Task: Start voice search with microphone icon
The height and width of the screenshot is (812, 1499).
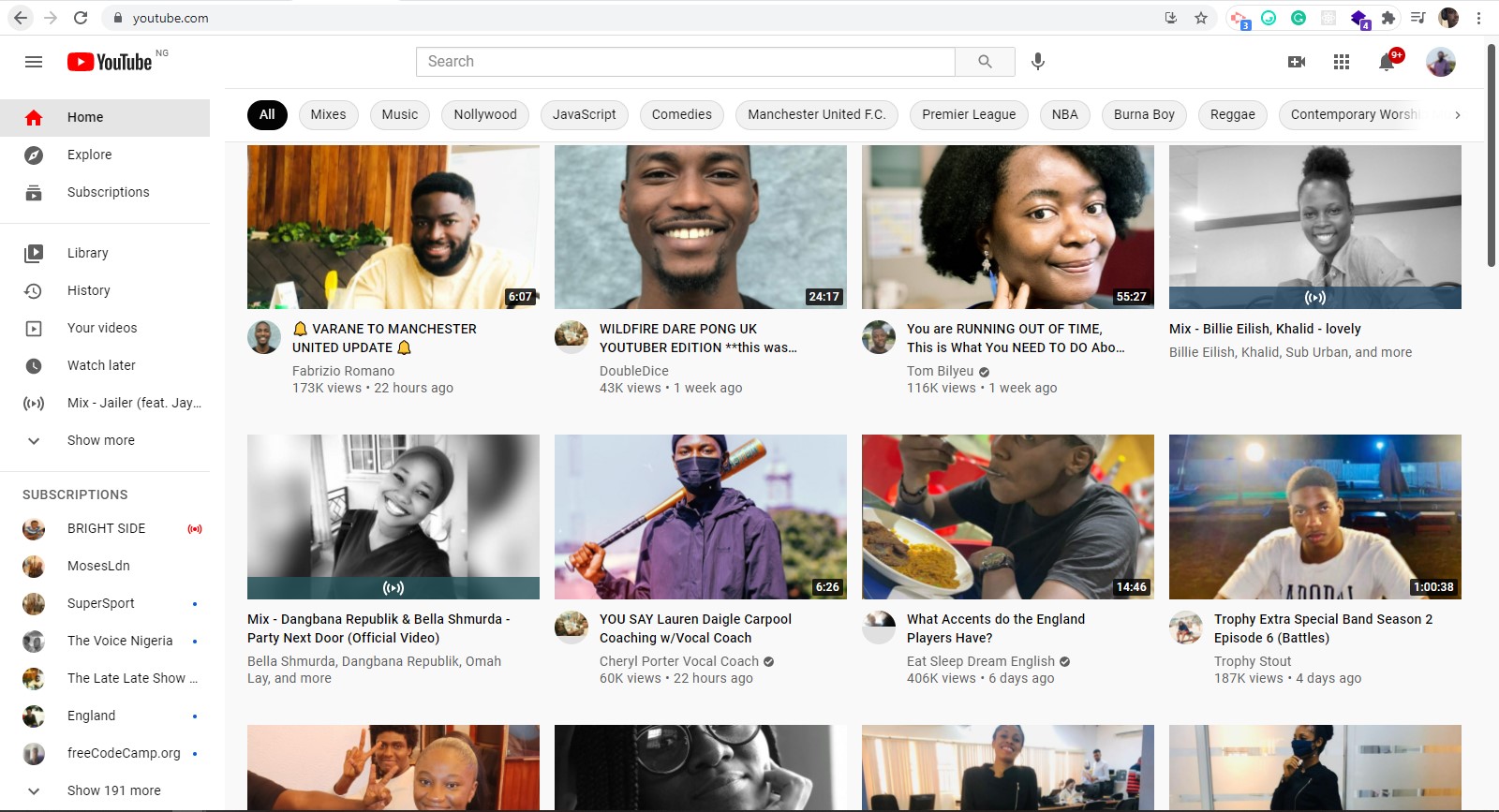Action: [x=1038, y=62]
